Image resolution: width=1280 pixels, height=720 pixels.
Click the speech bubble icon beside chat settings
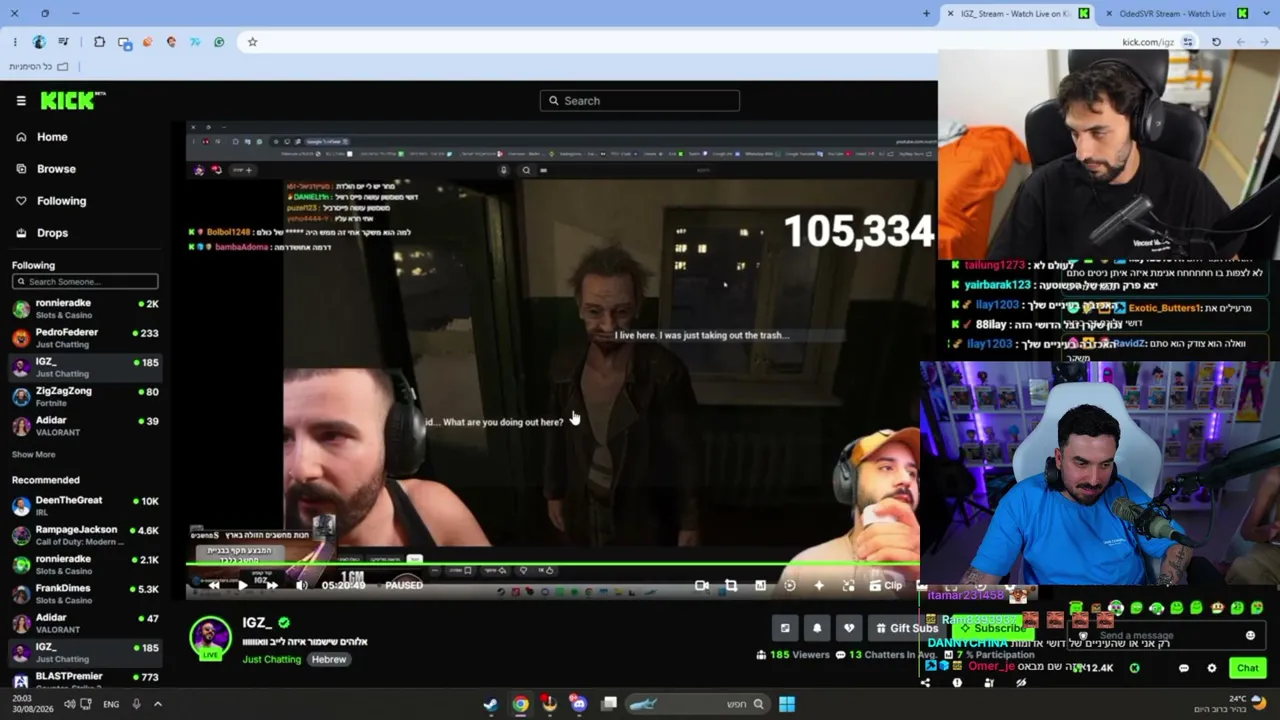tap(1184, 668)
